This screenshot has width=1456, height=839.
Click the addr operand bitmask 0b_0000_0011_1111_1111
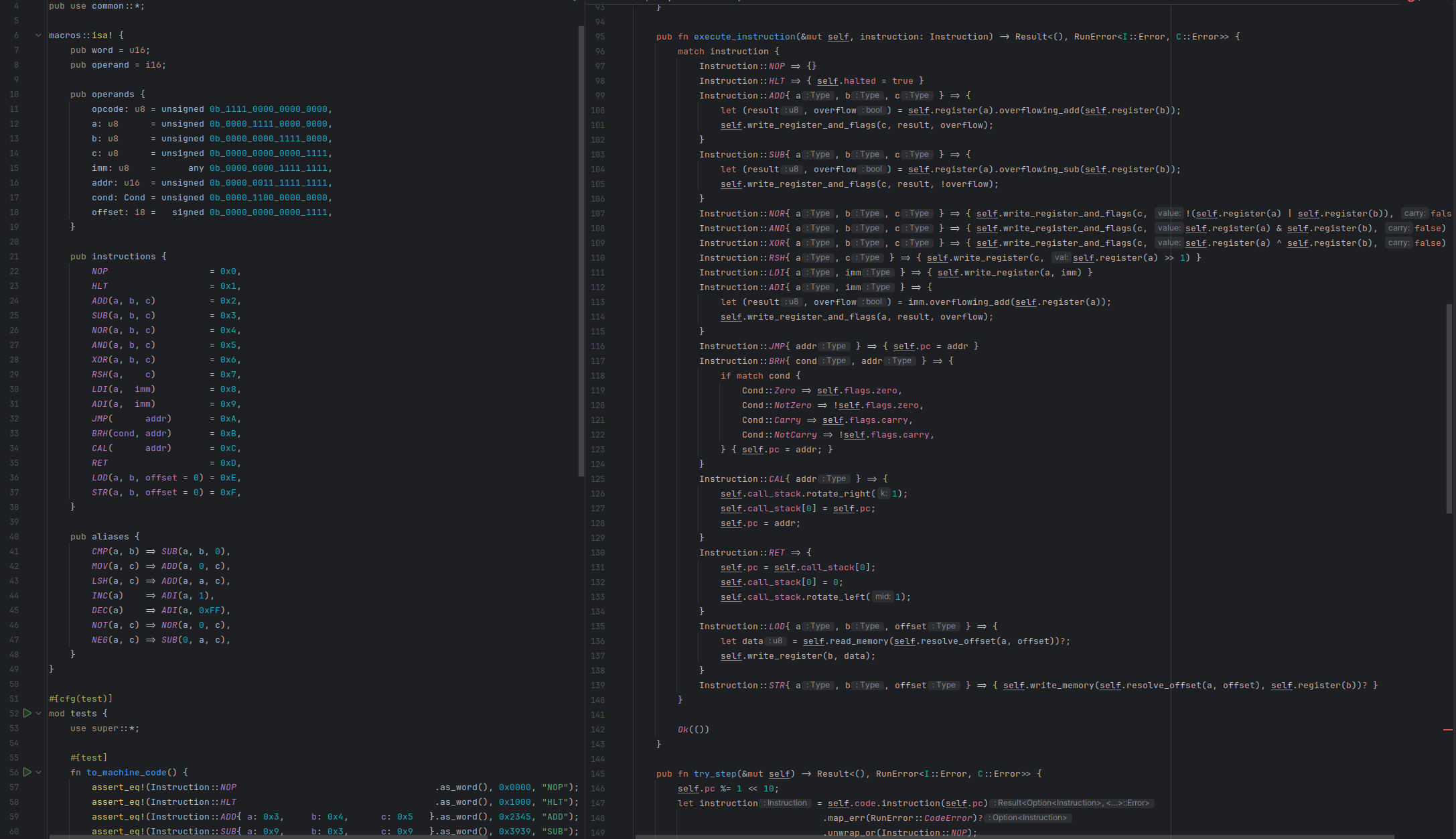[x=268, y=183]
